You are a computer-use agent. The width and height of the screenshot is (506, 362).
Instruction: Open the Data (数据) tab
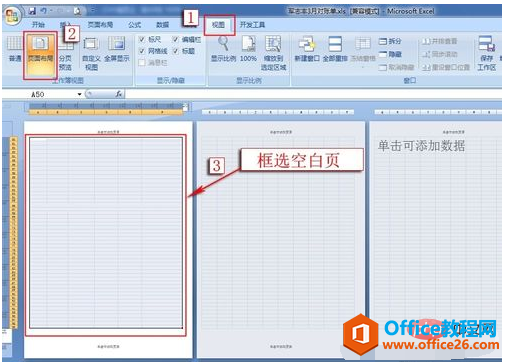(162, 24)
